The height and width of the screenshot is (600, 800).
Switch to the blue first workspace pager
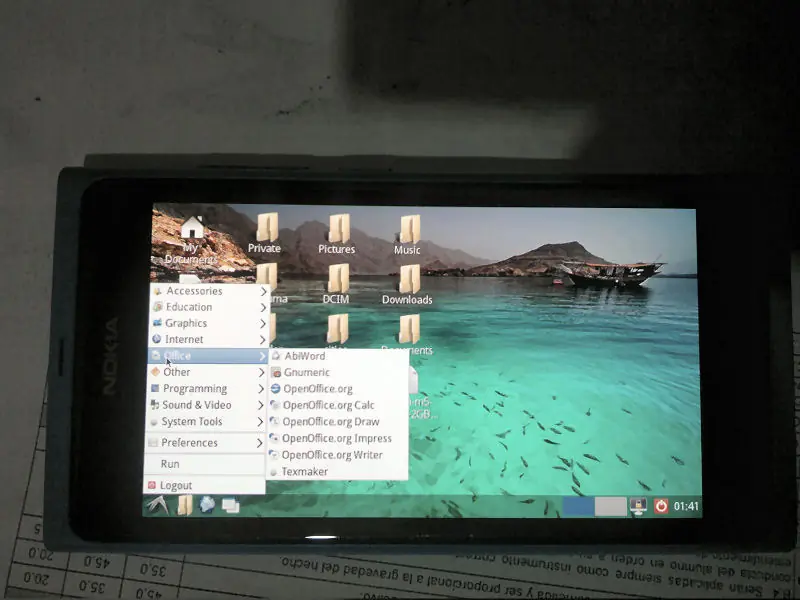pyautogui.click(x=579, y=507)
